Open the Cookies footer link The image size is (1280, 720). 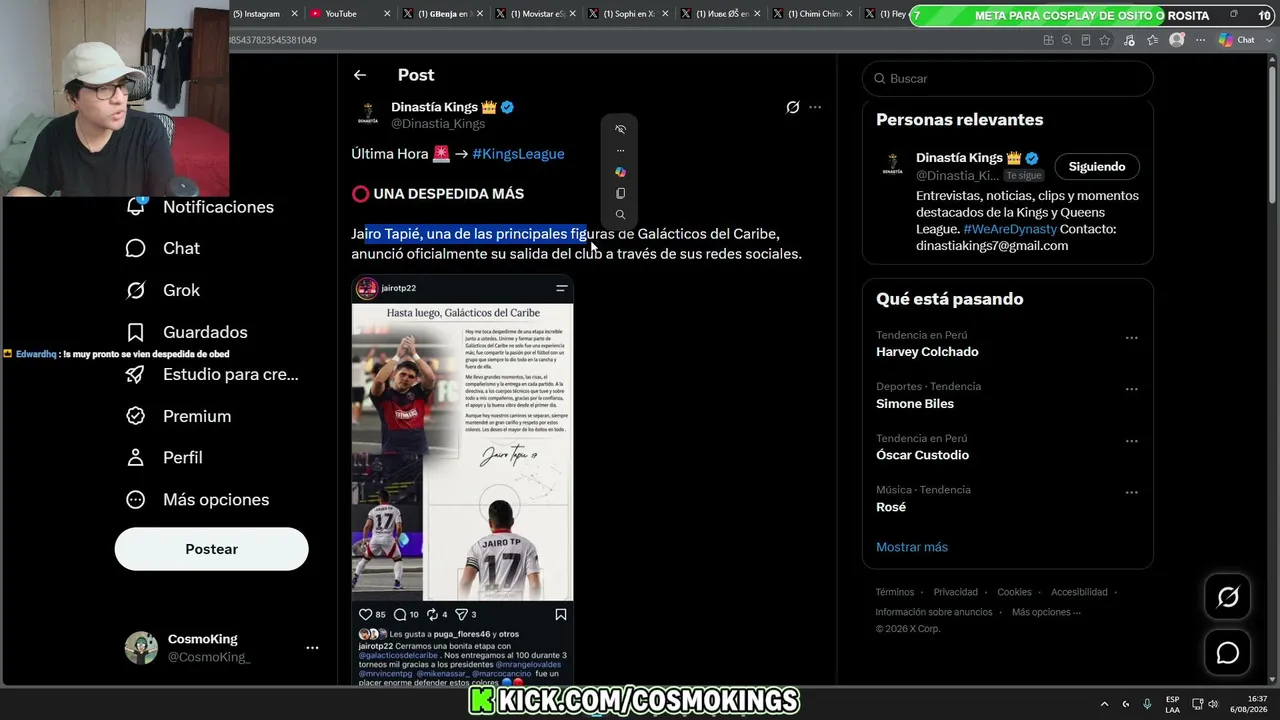point(1014,592)
